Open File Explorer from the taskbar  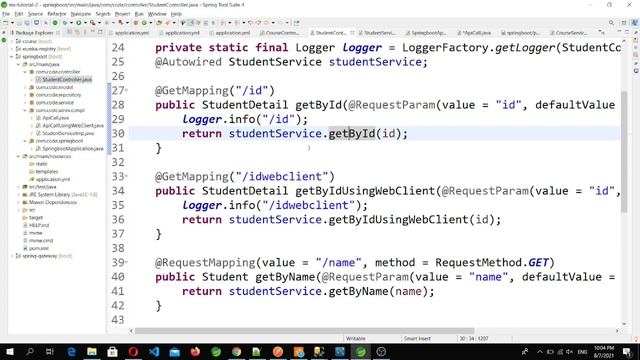tap(92, 351)
